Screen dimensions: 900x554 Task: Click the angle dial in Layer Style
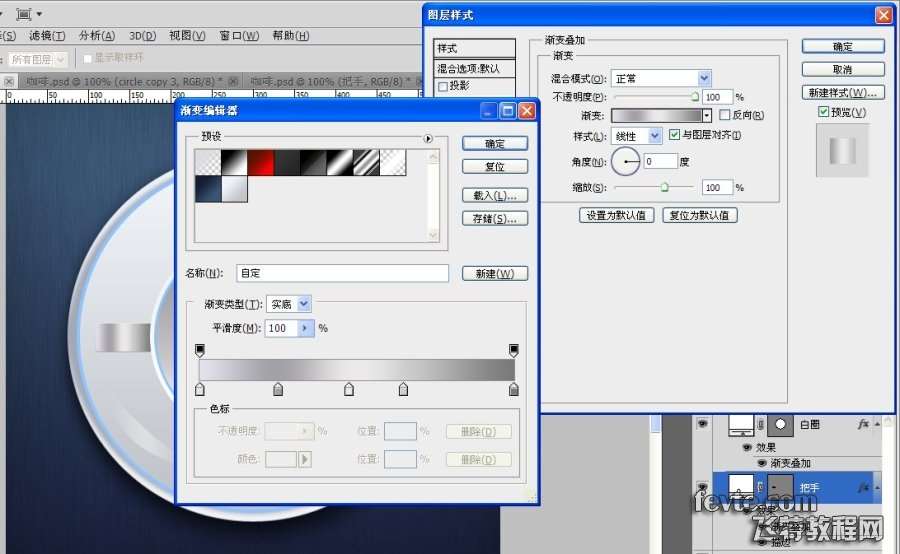[626, 161]
